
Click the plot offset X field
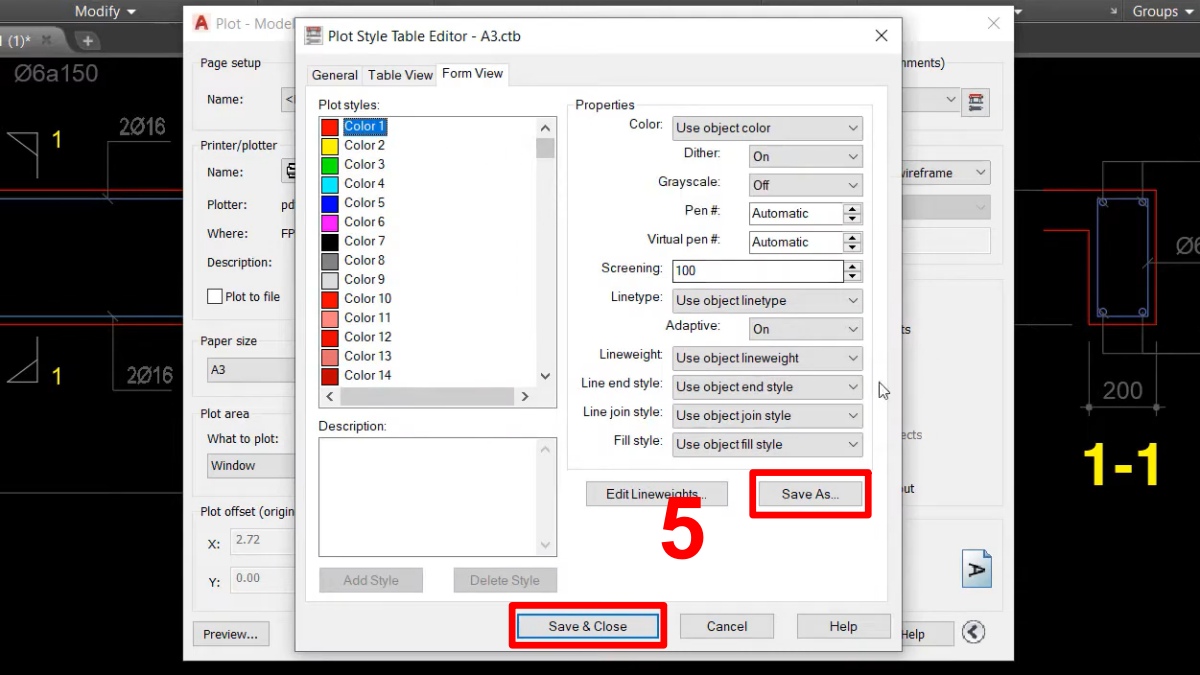[x=262, y=542]
